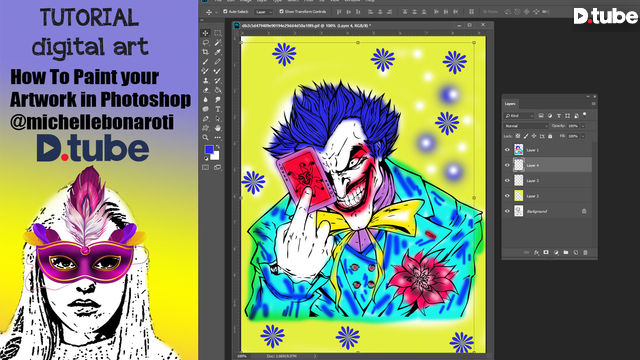Screen dimensions: 640x360
Task: Click the Opacity 100% field
Action: point(573,126)
